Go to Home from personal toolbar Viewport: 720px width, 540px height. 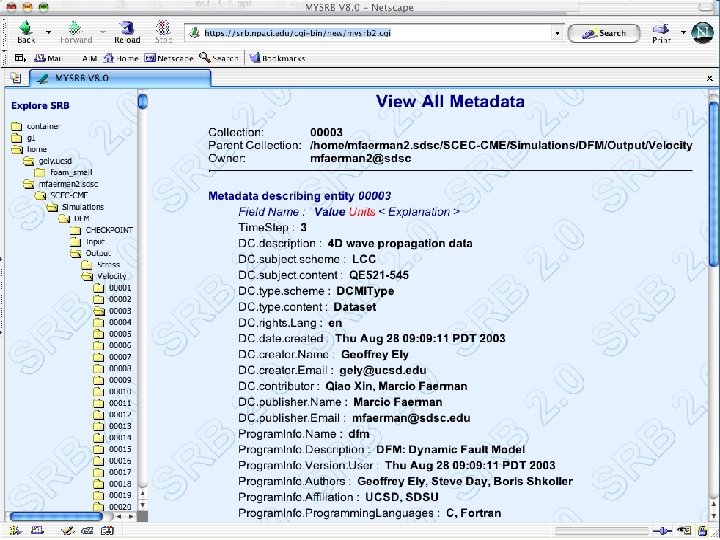coord(121,58)
